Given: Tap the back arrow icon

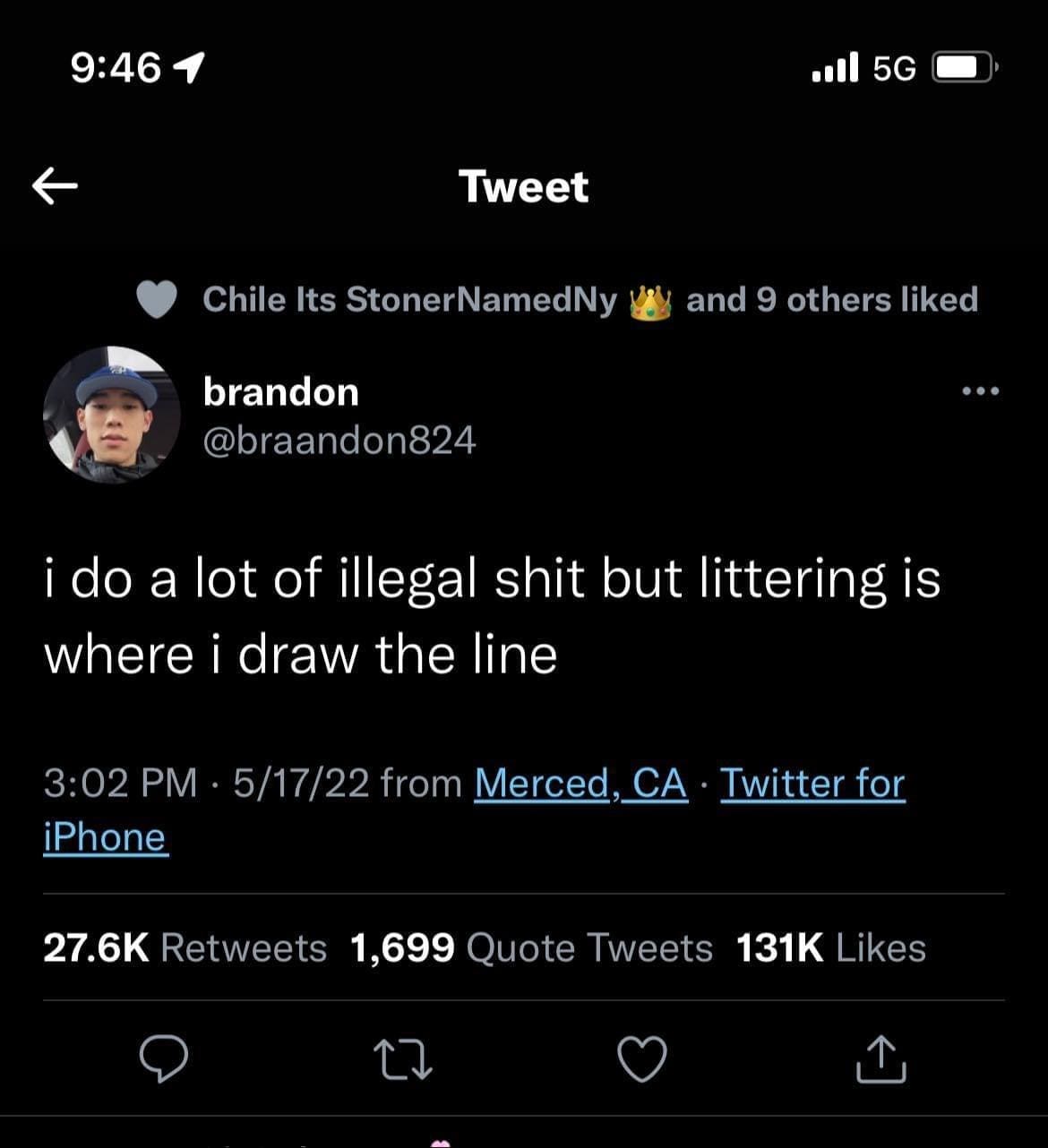Looking at the screenshot, I should coord(55,186).
